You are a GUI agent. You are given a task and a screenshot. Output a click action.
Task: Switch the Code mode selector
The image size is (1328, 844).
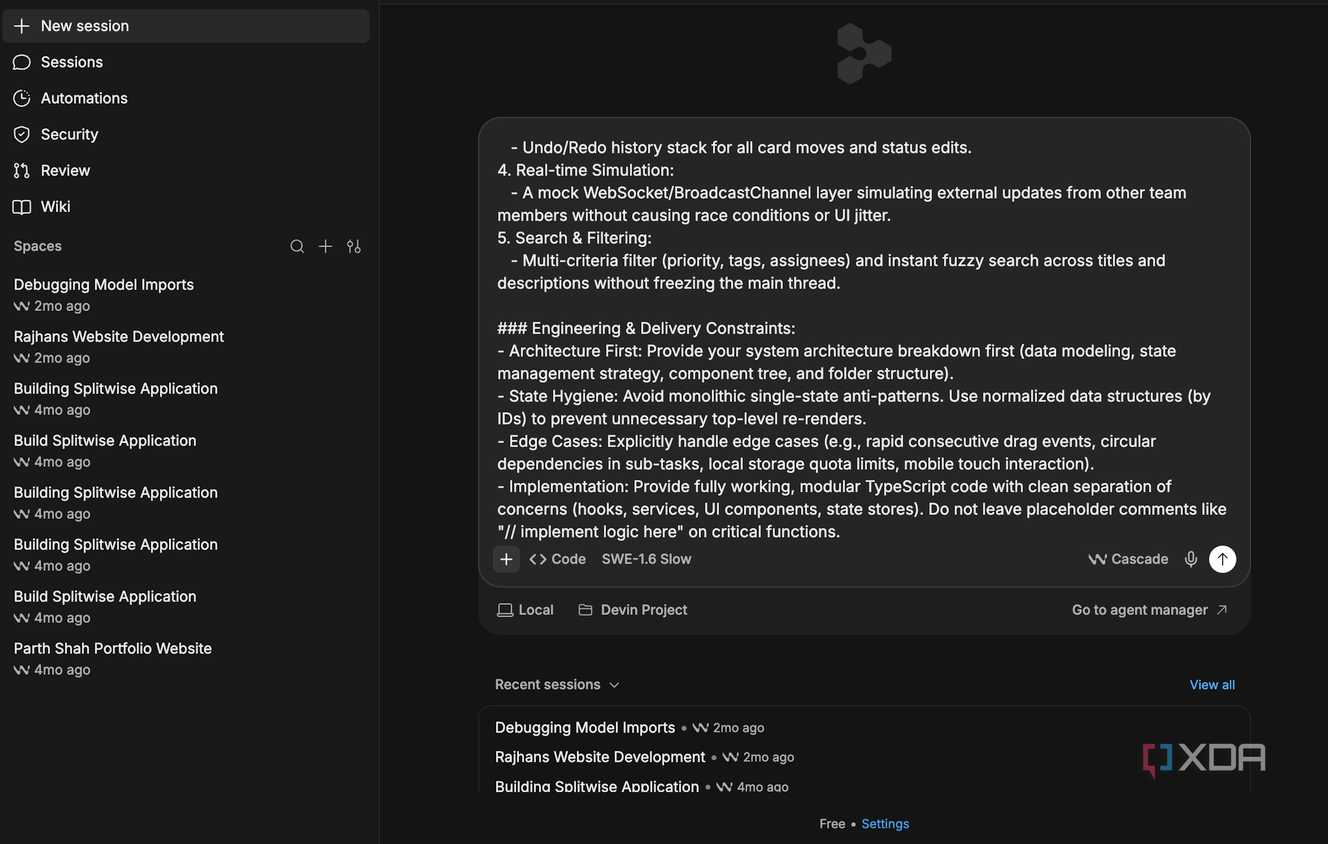pyautogui.click(x=558, y=559)
